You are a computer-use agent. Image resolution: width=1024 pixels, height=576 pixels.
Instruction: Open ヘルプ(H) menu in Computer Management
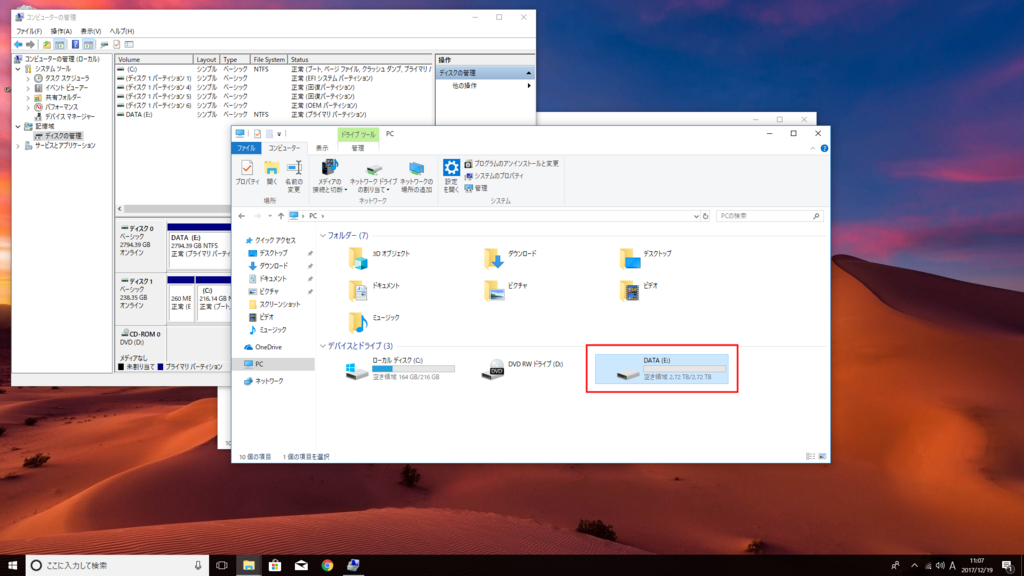[121, 31]
